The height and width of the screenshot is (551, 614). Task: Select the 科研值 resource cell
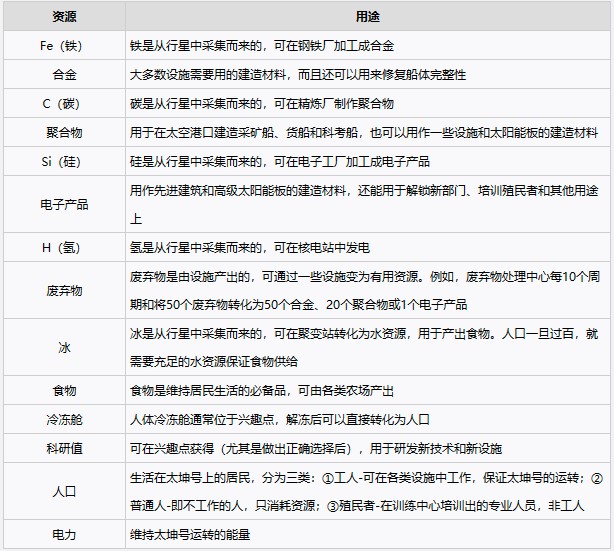pyautogui.click(x=64, y=448)
